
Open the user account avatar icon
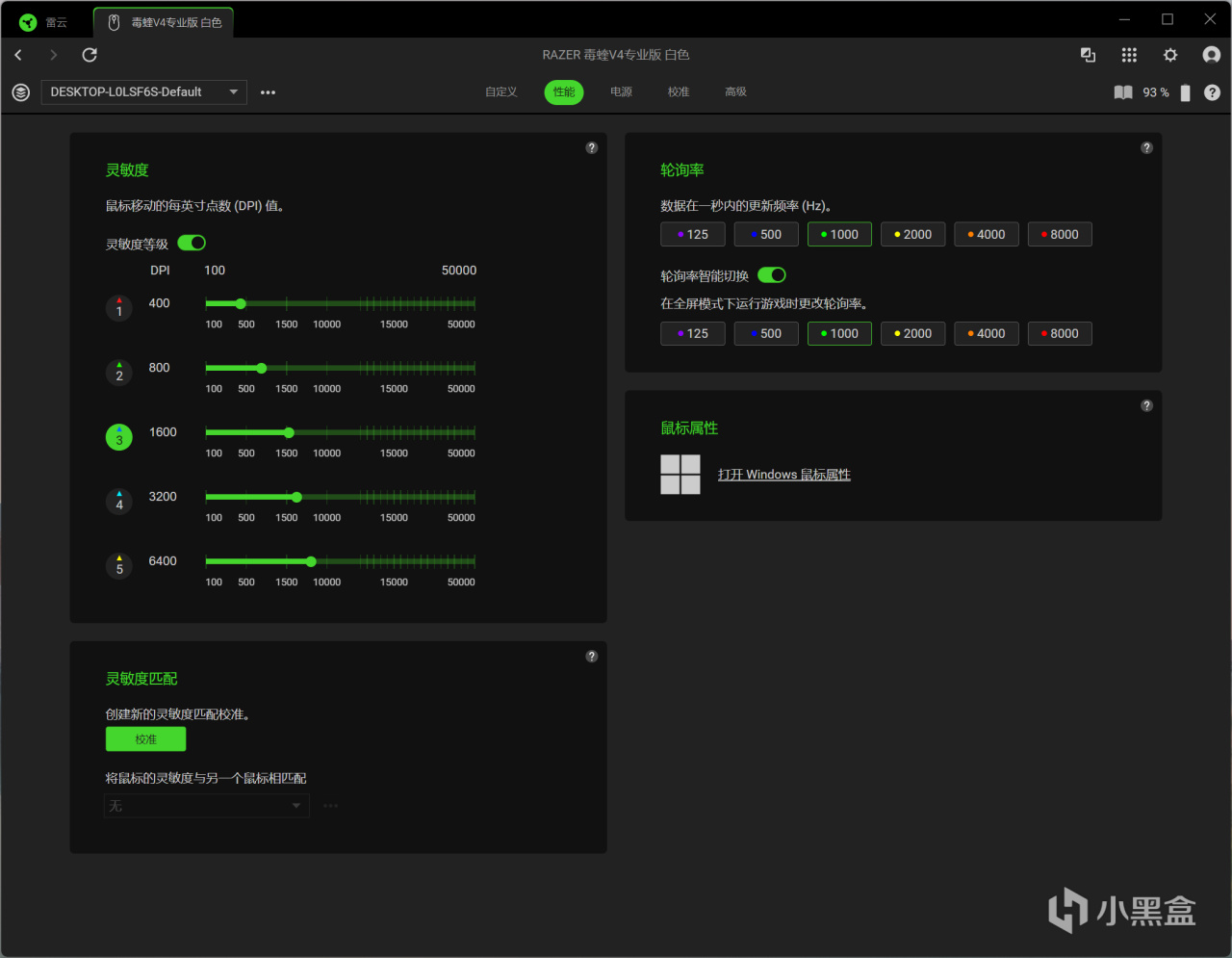[x=1212, y=55]
